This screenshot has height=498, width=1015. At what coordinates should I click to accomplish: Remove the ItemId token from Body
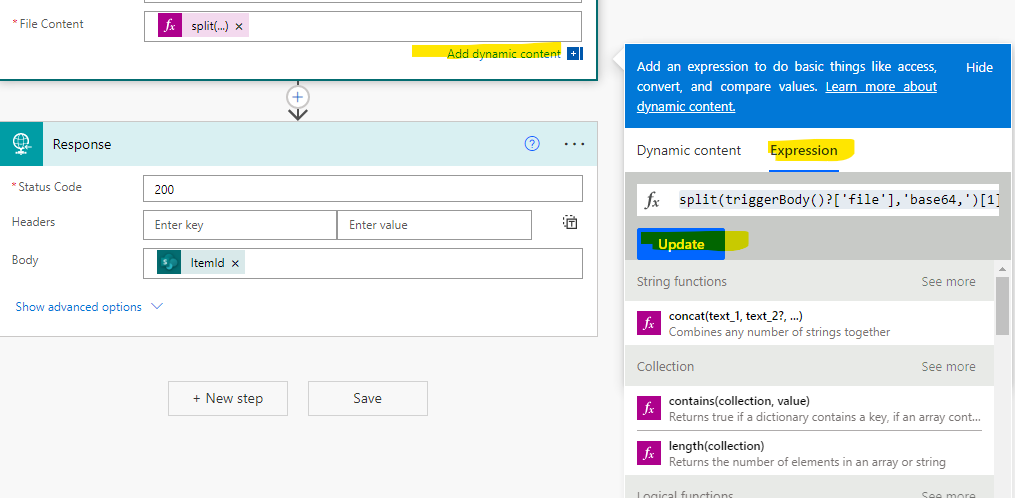[x=235, y=263]
